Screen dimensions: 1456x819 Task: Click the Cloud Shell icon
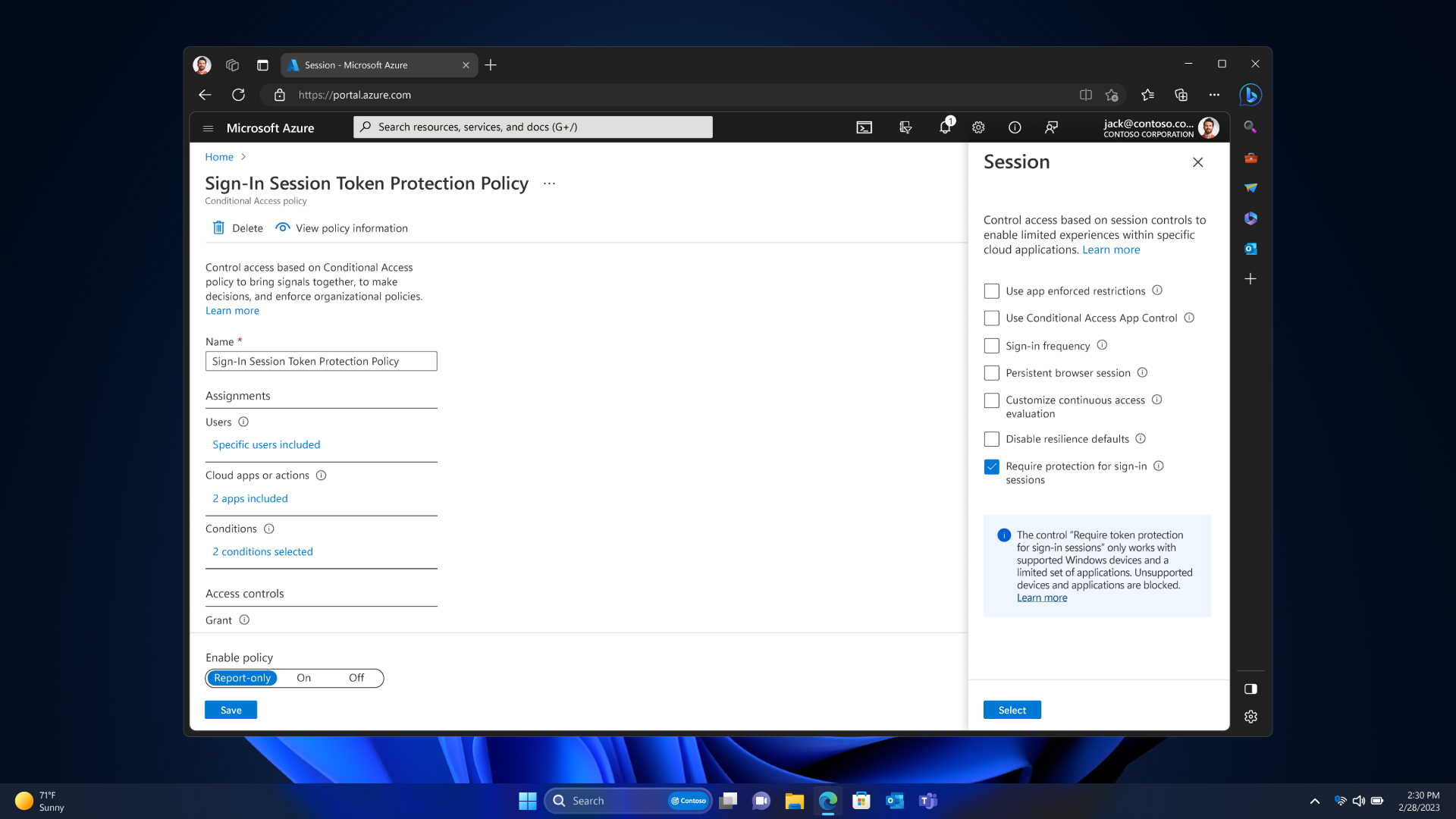tap(864, 127)
